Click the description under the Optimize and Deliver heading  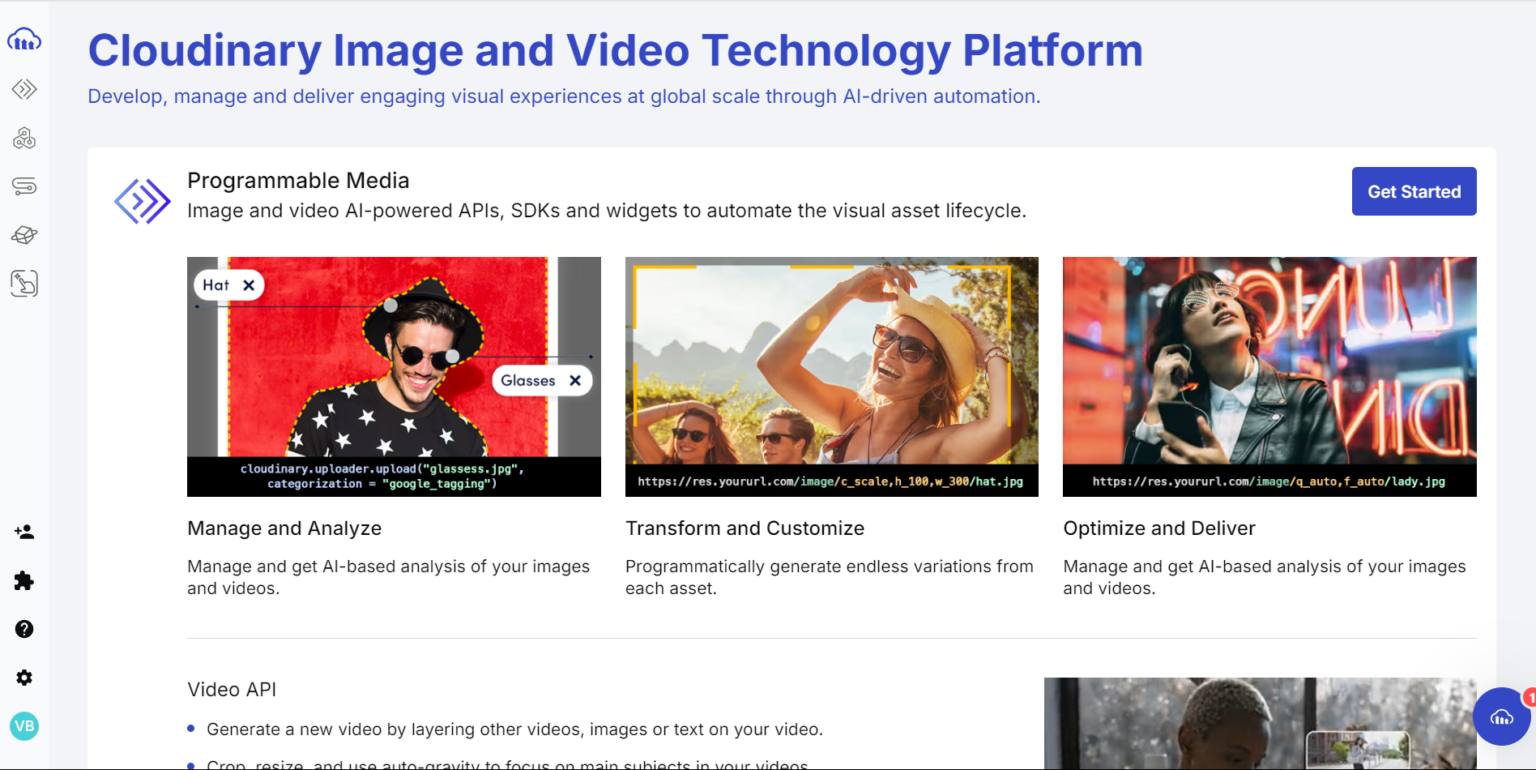[x=1264, y=577]
